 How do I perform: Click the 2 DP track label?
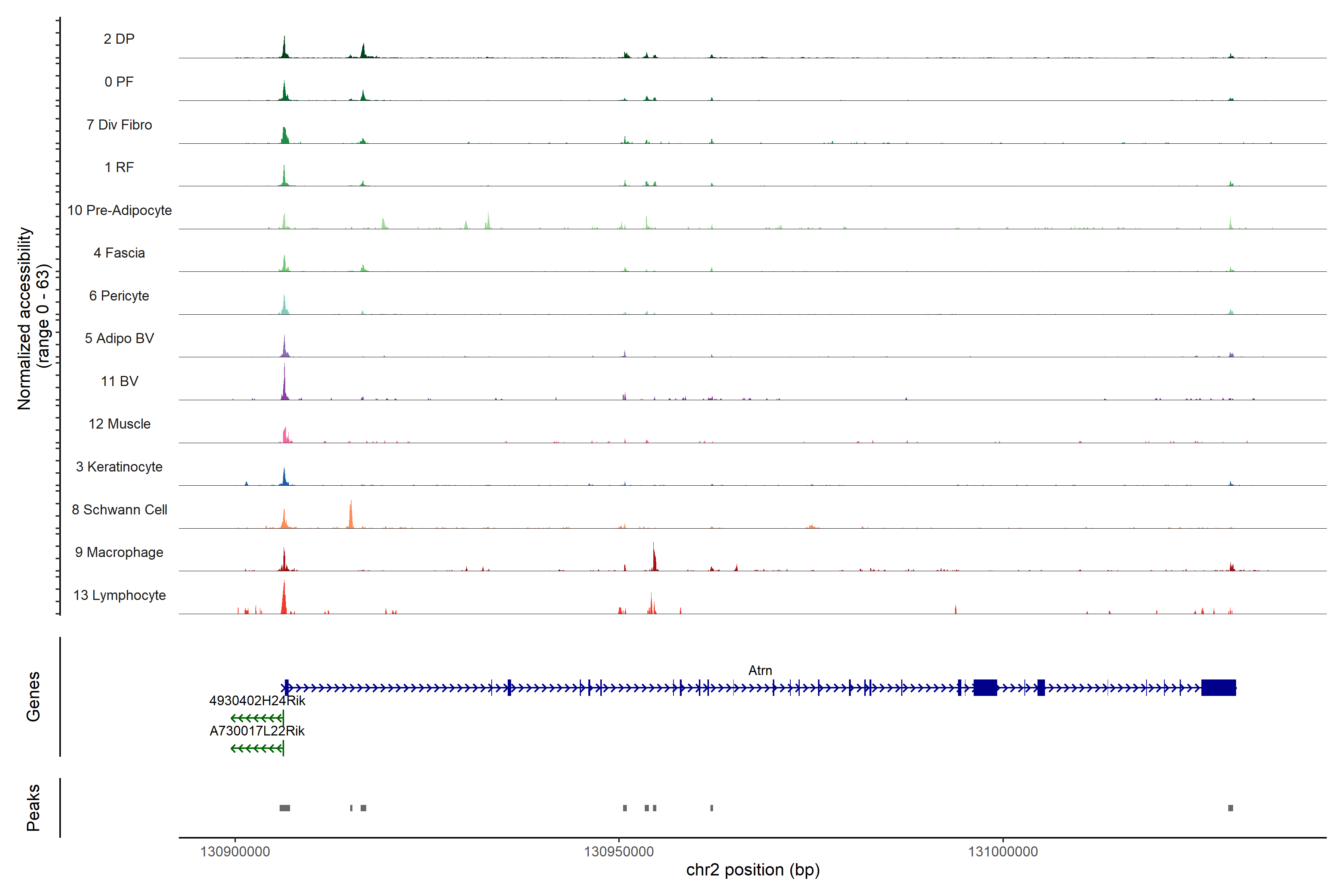[119, 39]
